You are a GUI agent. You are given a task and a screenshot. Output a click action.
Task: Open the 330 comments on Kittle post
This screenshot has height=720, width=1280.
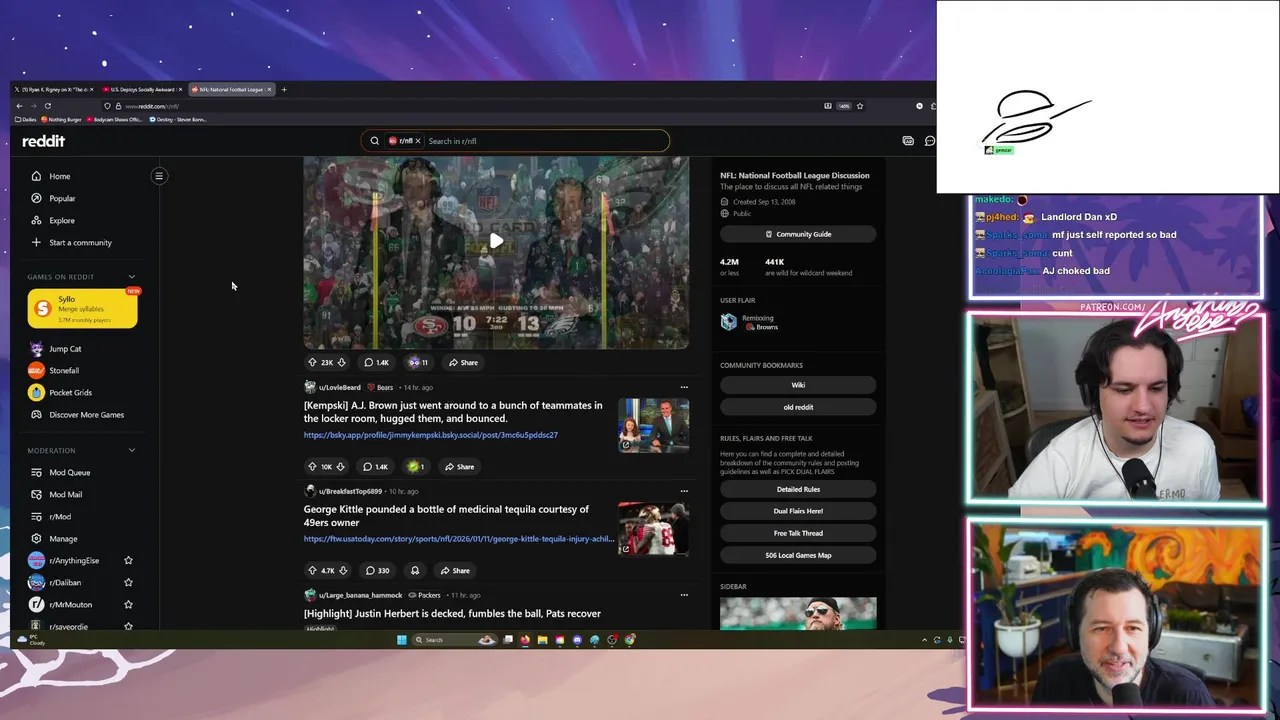pyautogui.click(x=377, y=570)
